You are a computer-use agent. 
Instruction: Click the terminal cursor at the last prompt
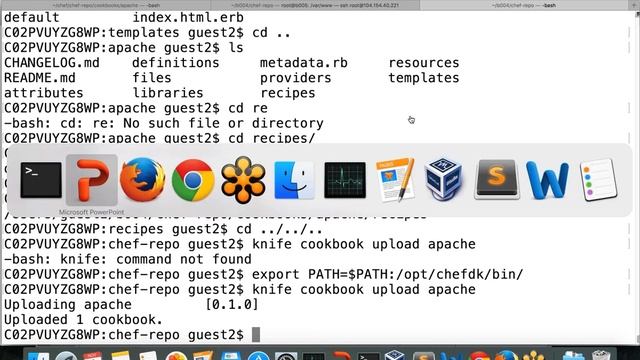pos(256,335)
